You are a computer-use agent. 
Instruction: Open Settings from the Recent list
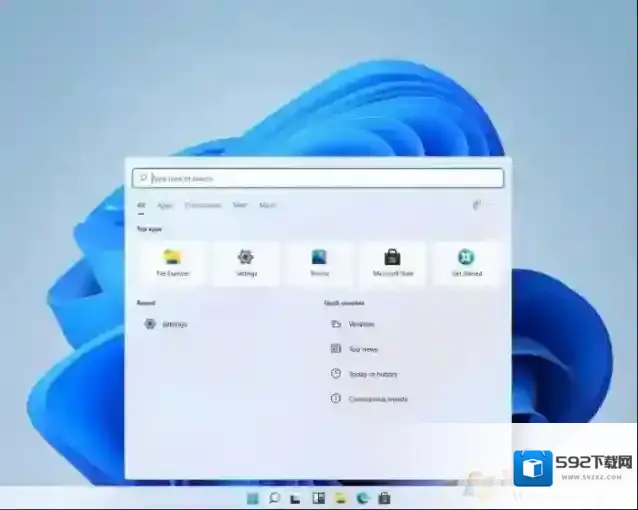173,324
